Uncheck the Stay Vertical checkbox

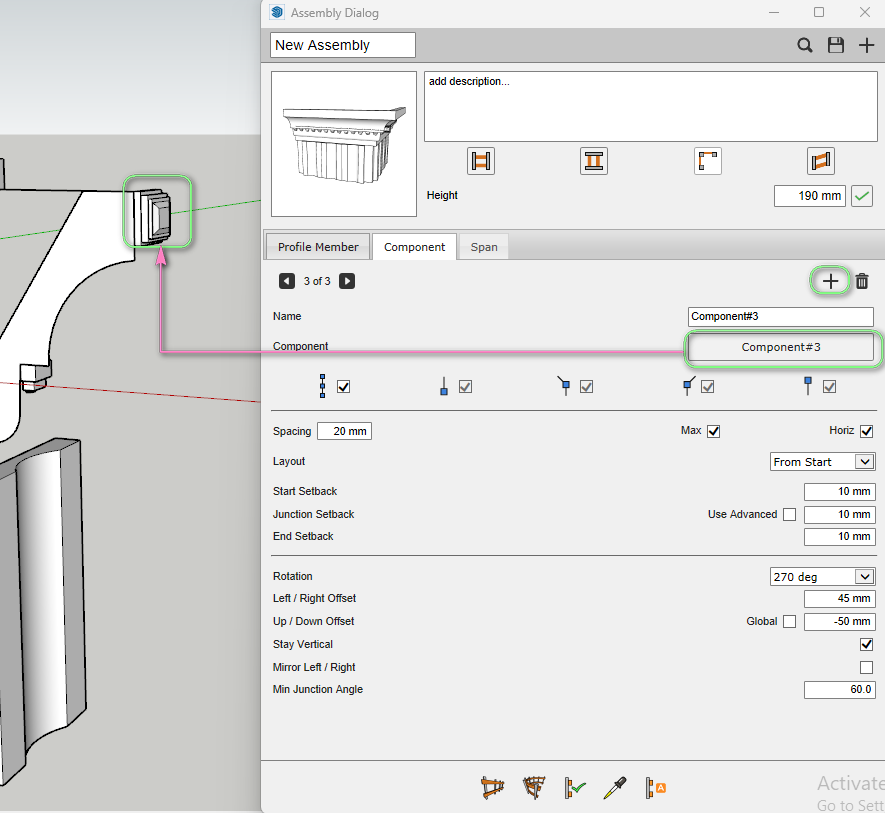point(866,645)
